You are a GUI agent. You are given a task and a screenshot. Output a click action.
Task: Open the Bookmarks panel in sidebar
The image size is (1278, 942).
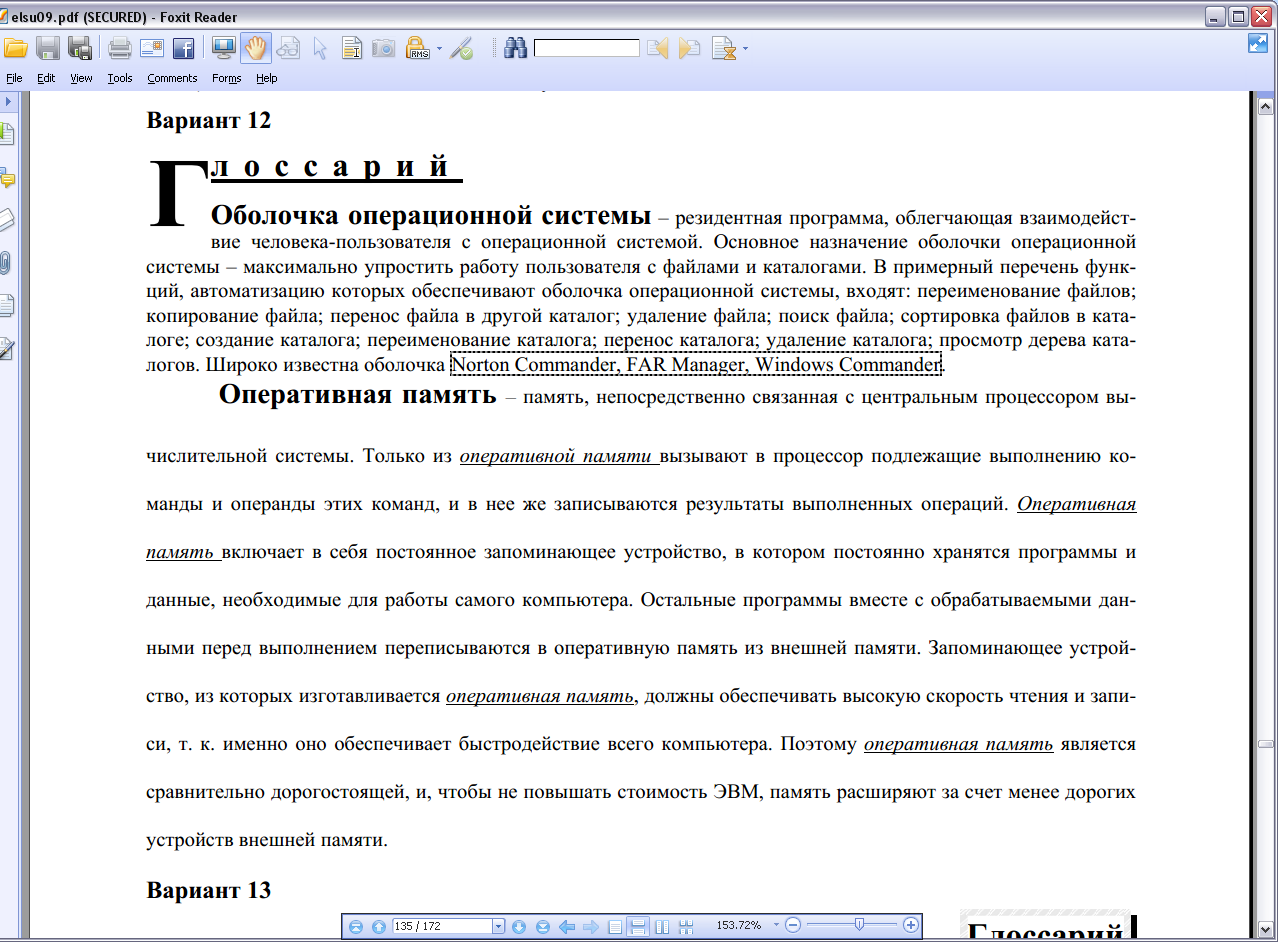[7, 132]
